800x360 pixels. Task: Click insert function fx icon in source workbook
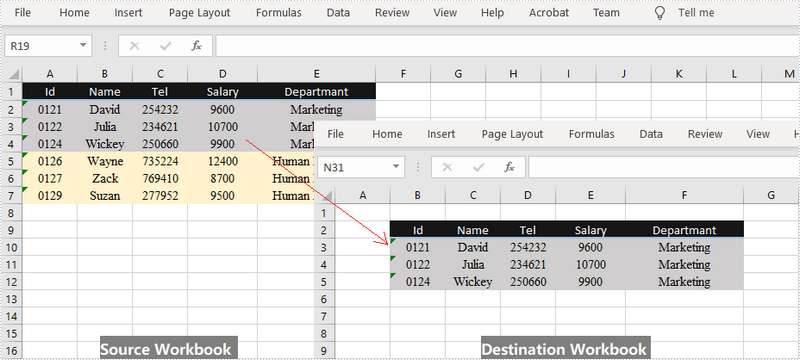coord(196,46)
